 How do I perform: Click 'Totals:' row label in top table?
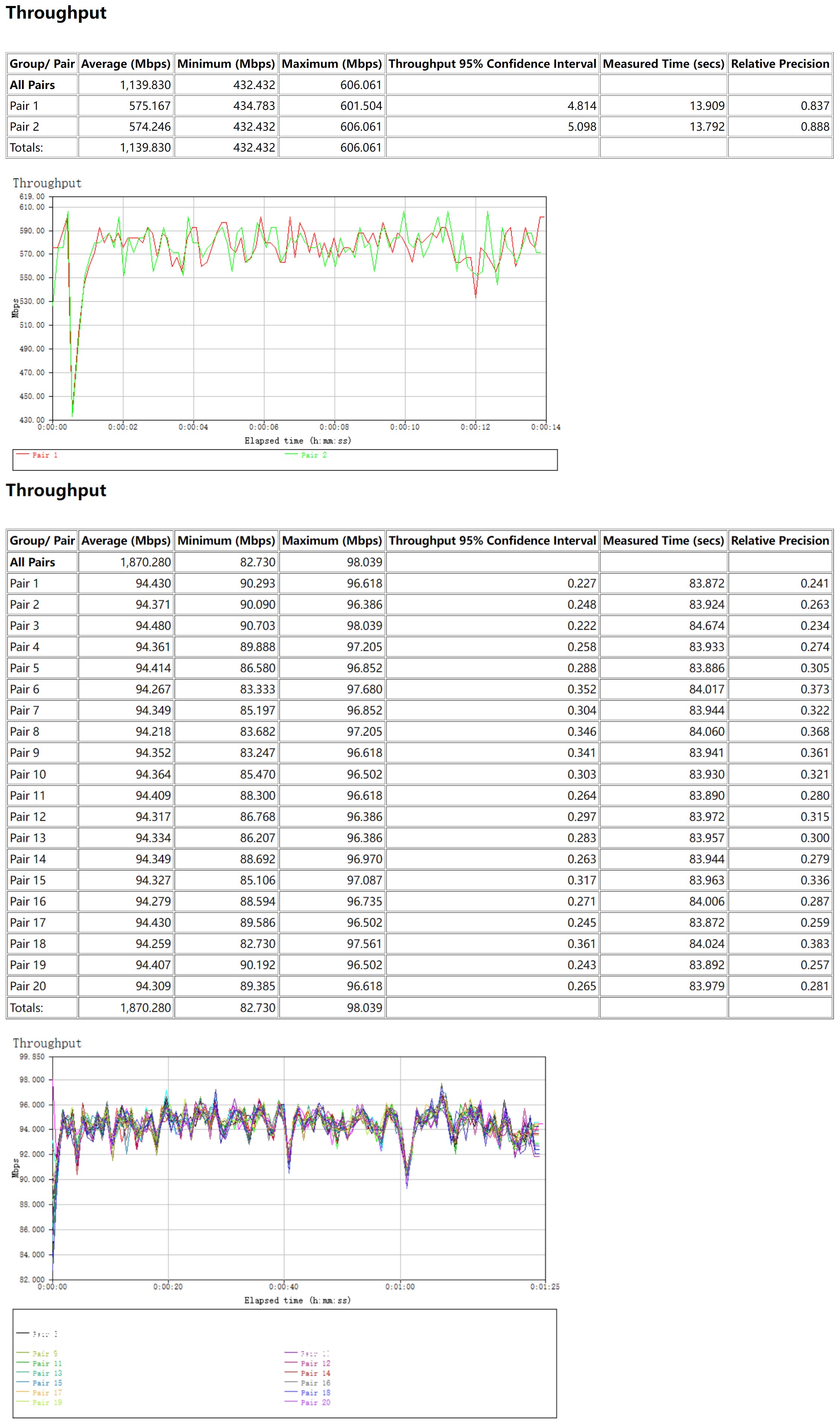26,148
